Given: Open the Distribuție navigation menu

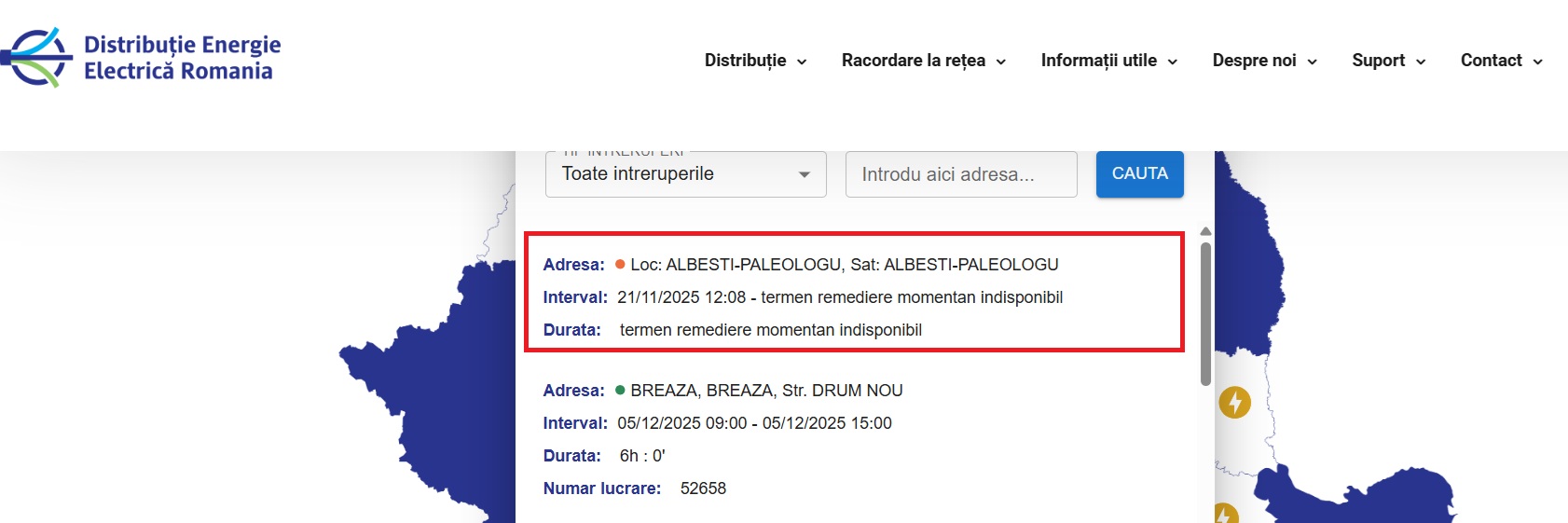Looking at the screenshot, I should tap(755, 61).
